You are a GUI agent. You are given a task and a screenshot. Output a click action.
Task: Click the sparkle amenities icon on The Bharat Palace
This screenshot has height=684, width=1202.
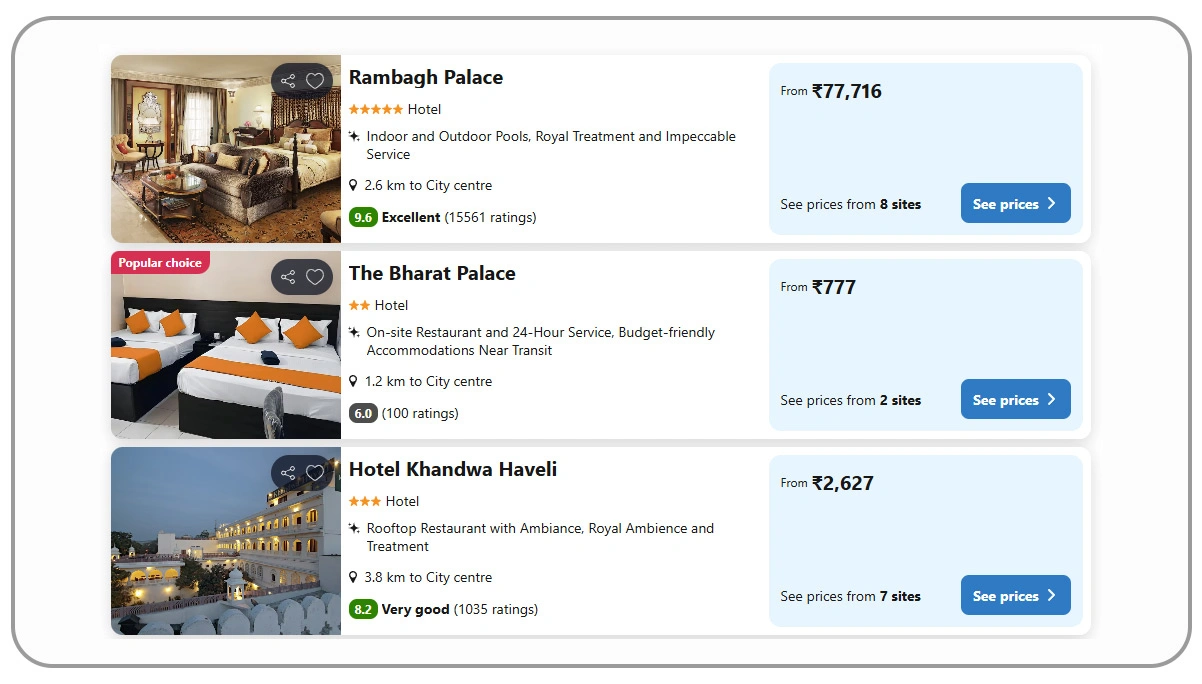pyautogui.click(x=354, y=331)
